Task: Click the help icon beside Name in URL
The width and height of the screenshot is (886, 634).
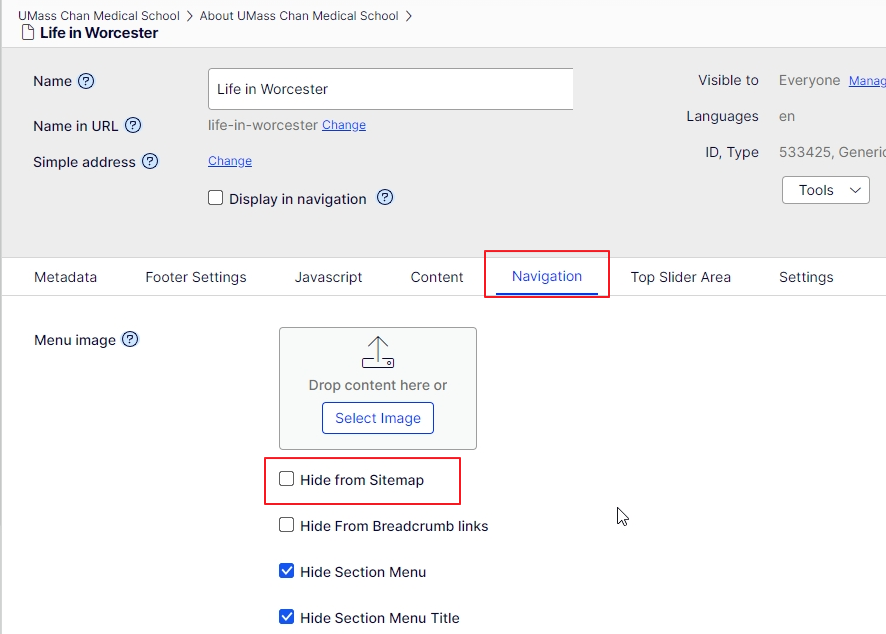Action: pyautogui.click(x=133, y=125)
